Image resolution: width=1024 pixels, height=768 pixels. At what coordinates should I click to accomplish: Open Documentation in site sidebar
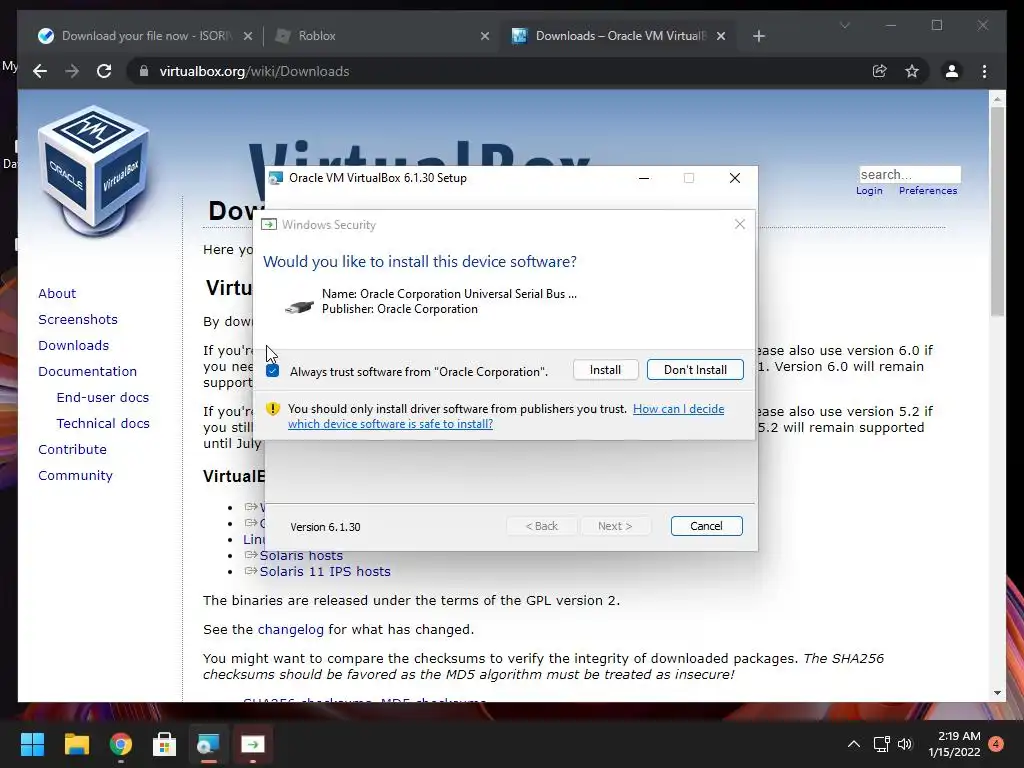click(x=88, y=372)
